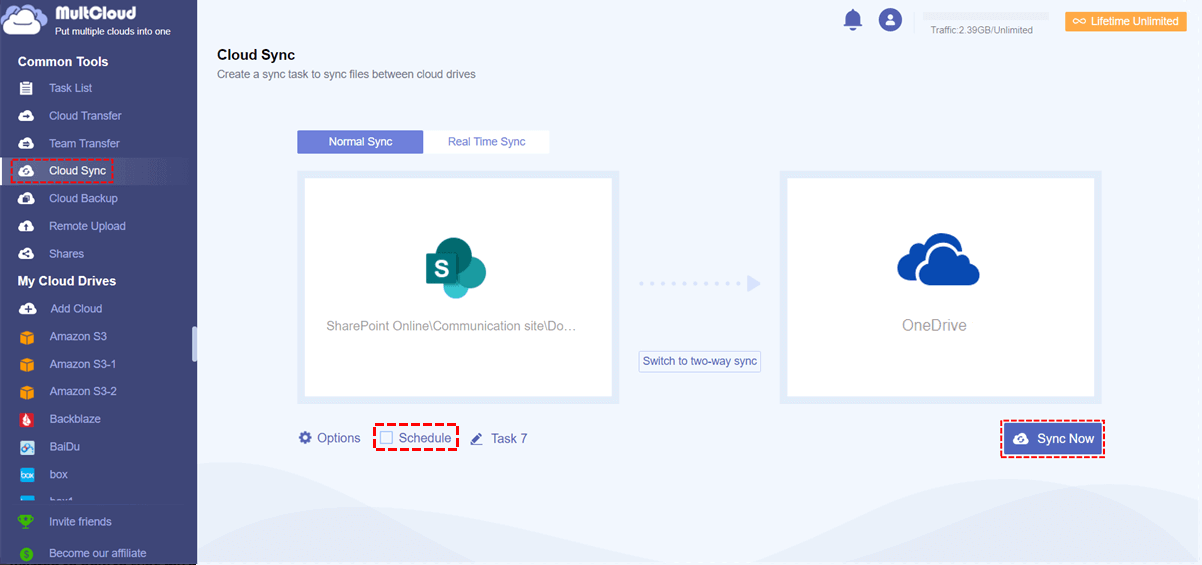Select BaiDu drive entry
This screenshot has height=565, width=1202.
click(x=65, y=447)
